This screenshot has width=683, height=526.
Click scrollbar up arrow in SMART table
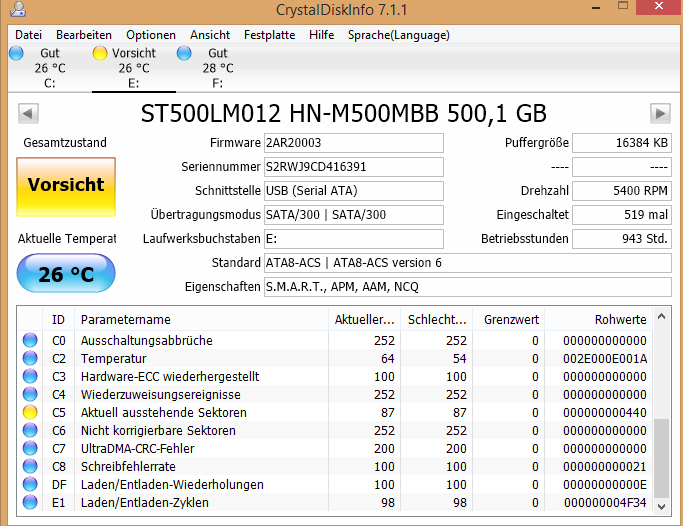(661, 317)
